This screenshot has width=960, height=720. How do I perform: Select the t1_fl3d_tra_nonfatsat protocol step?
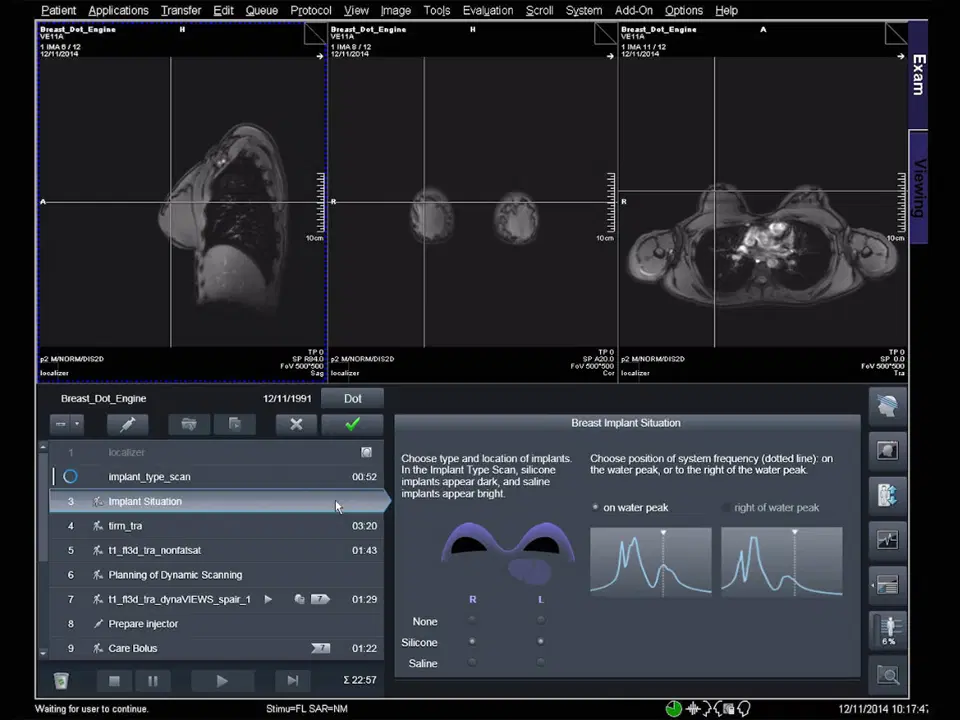(154, 550)
